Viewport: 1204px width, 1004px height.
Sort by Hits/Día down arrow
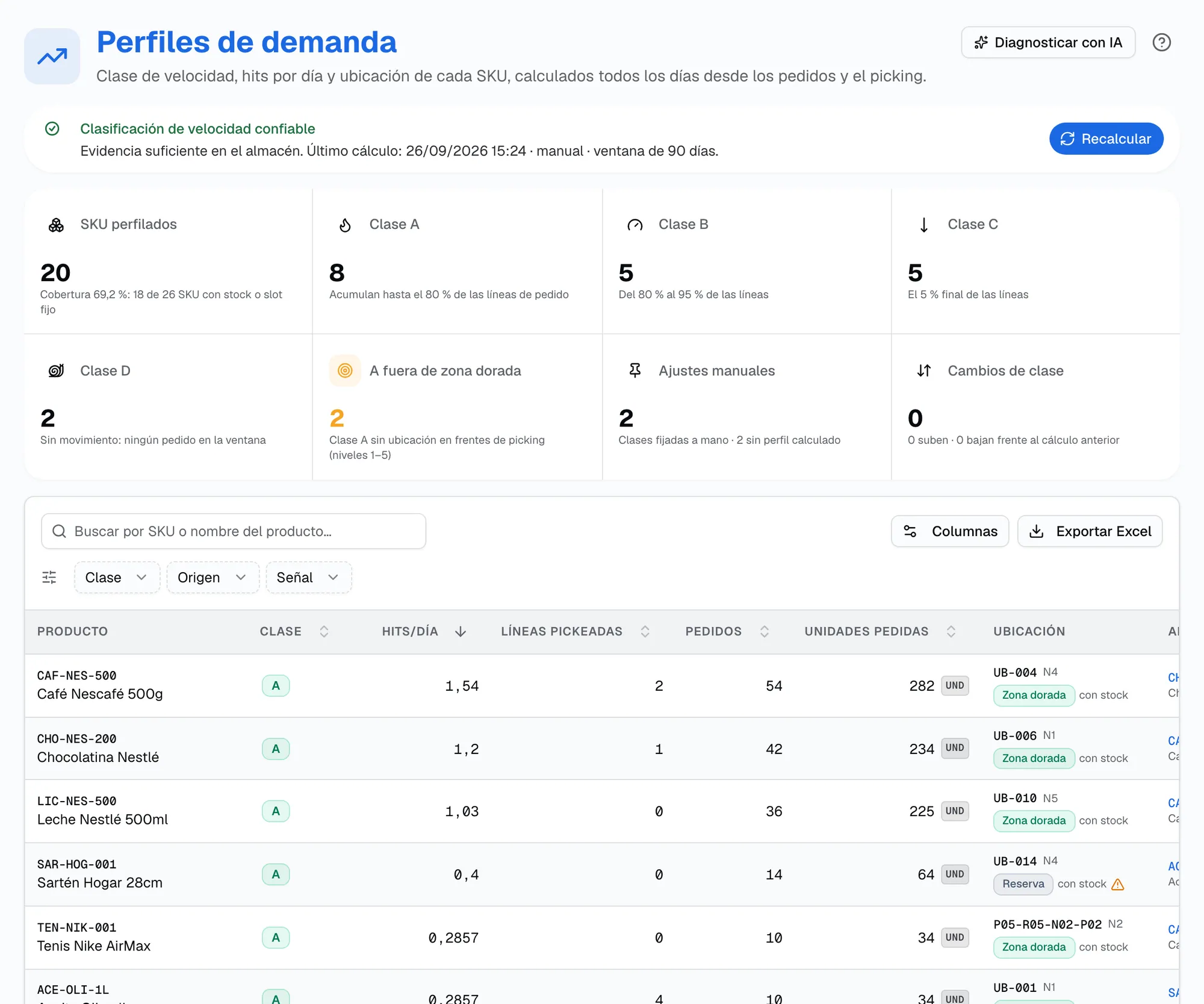click(461, 631)
